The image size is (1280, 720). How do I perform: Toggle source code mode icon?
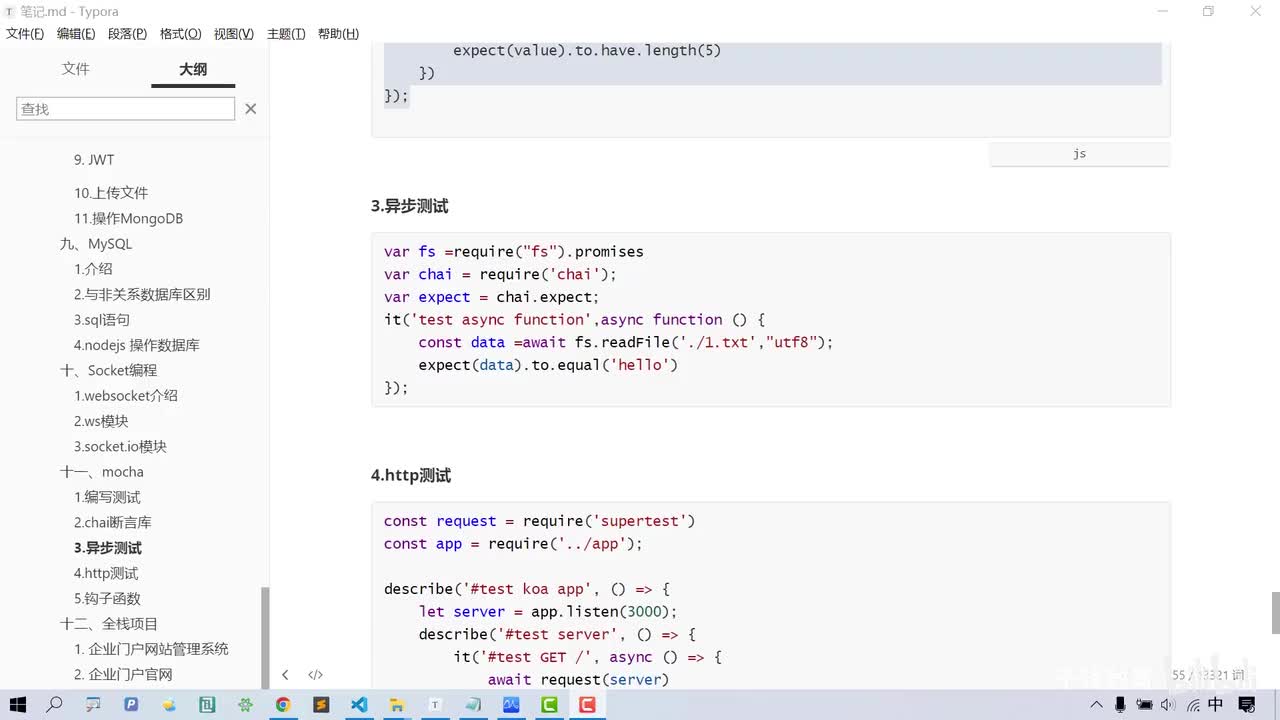315,675
